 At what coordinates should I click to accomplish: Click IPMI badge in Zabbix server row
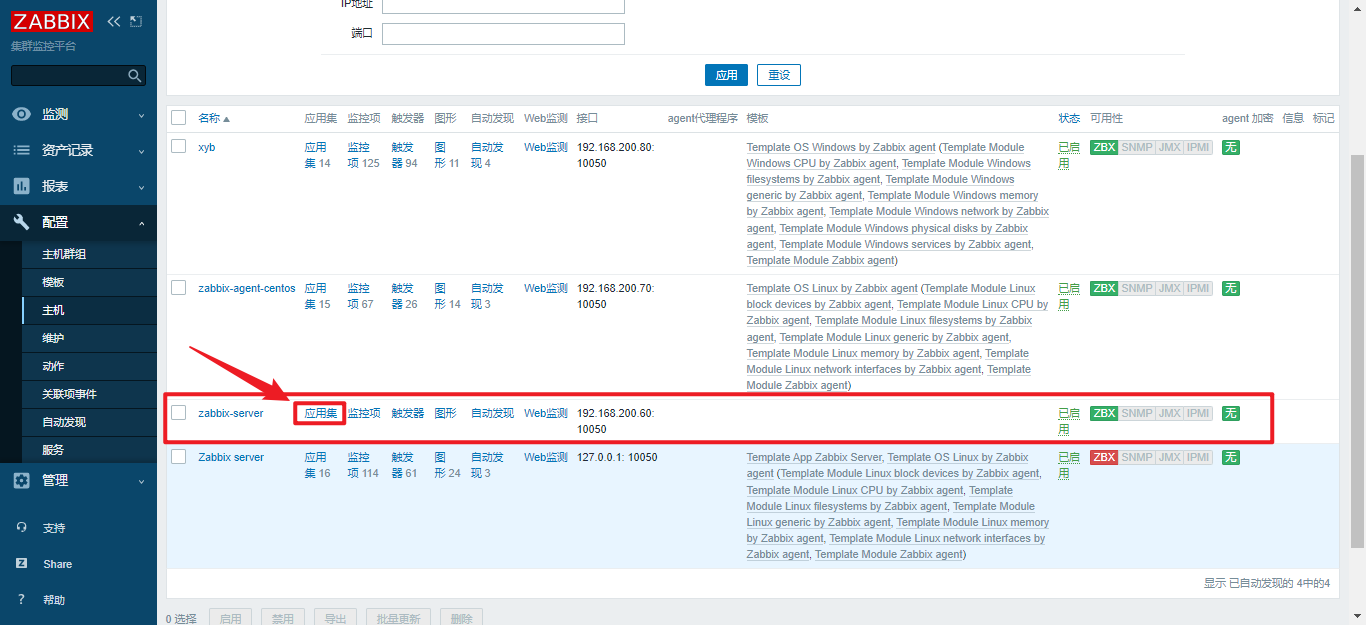click(x=1198, y=457)
